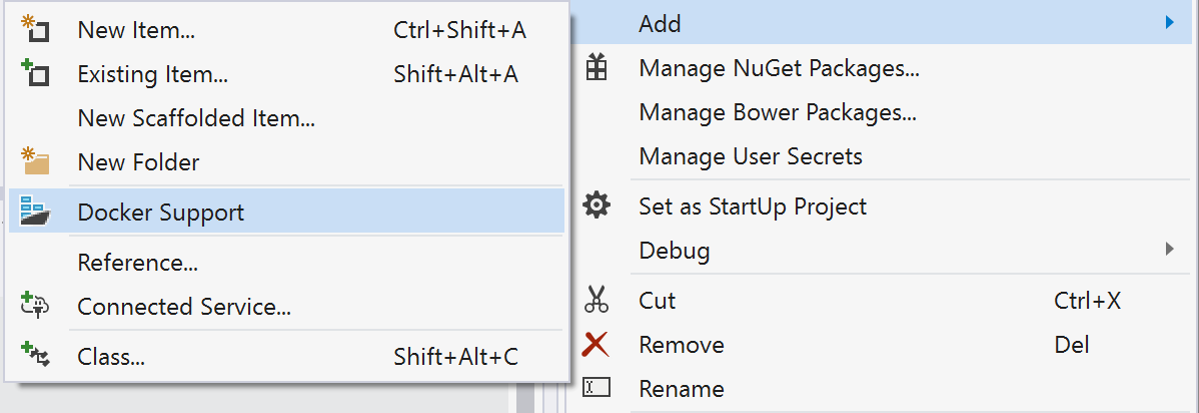Viewport: 1199px width, 413px height.
Task: Expand the Debug submenu arrow
Action: click(1169, 249)
